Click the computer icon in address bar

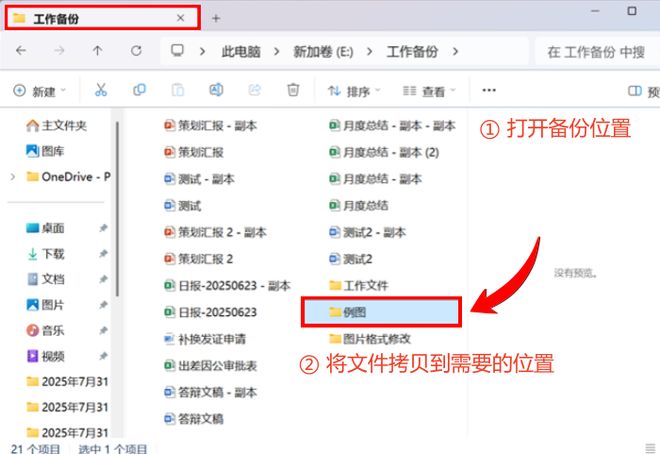click(177, 50)
